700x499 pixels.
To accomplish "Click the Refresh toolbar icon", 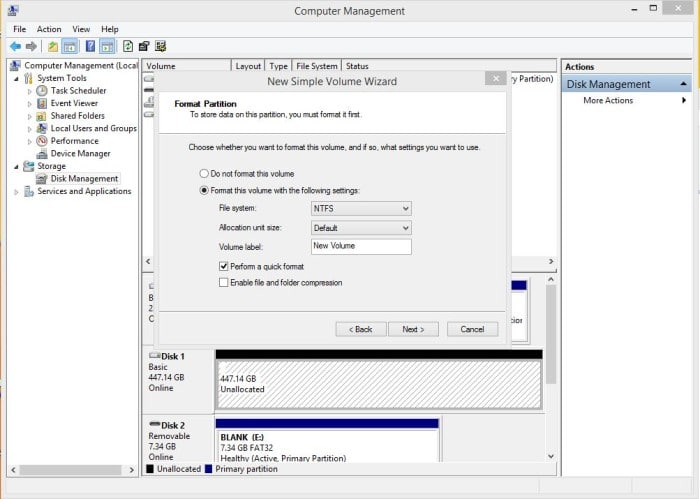I will point(128,46).
